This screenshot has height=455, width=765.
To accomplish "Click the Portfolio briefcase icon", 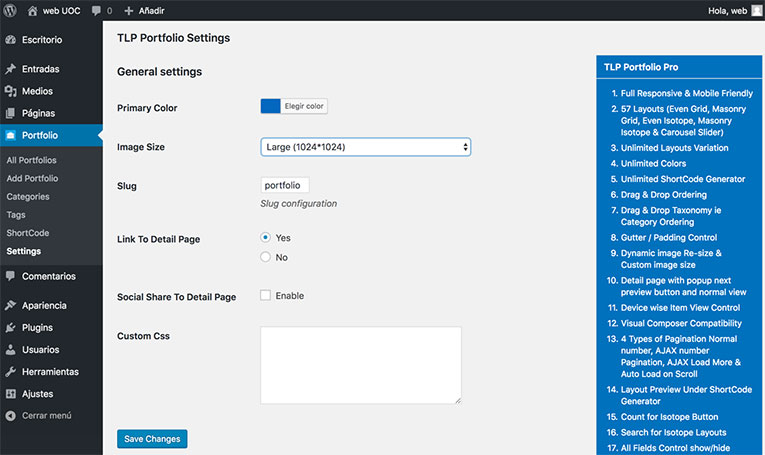I will (11, 136).
